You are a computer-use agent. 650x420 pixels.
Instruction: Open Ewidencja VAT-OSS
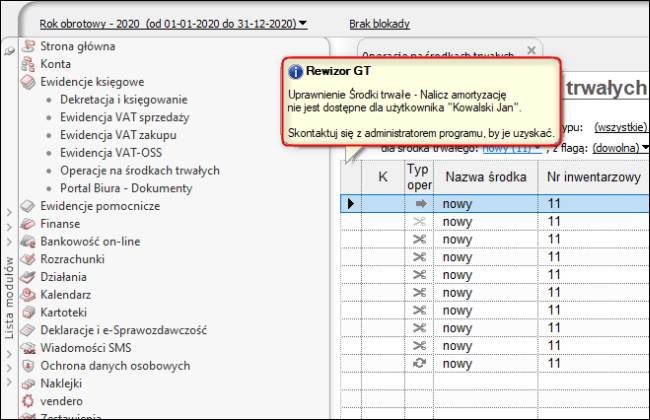pos(111,153)
